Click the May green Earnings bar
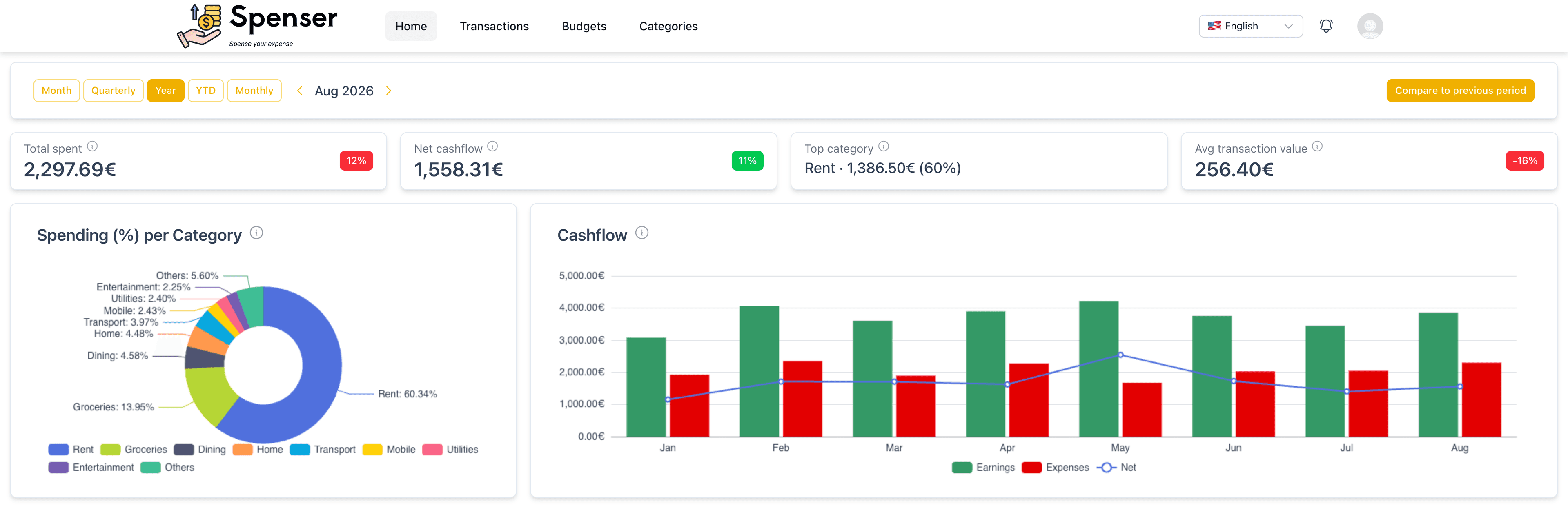Screen dimensions: 1568x510 click(1099, 369)
